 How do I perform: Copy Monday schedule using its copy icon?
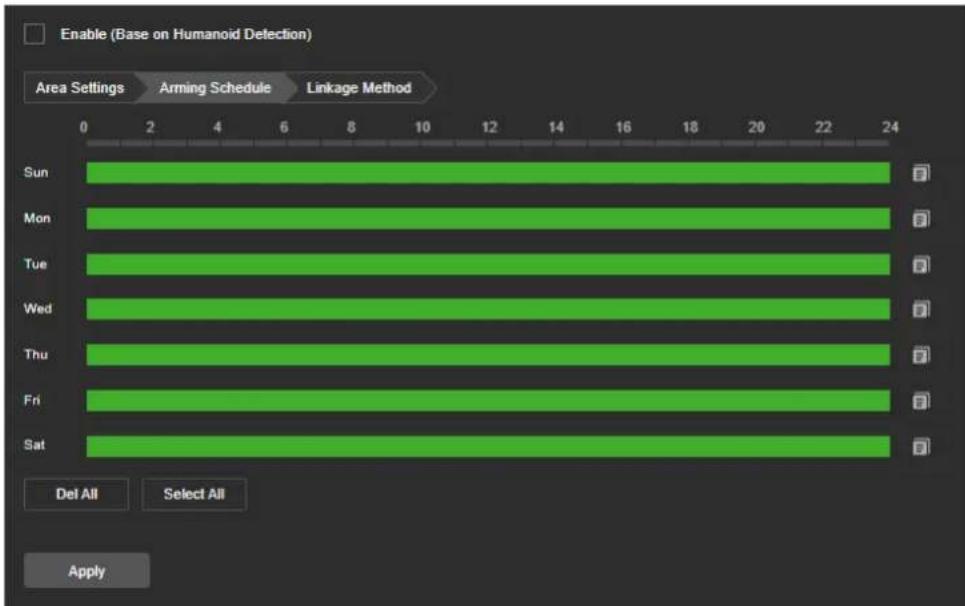[921, 219]
